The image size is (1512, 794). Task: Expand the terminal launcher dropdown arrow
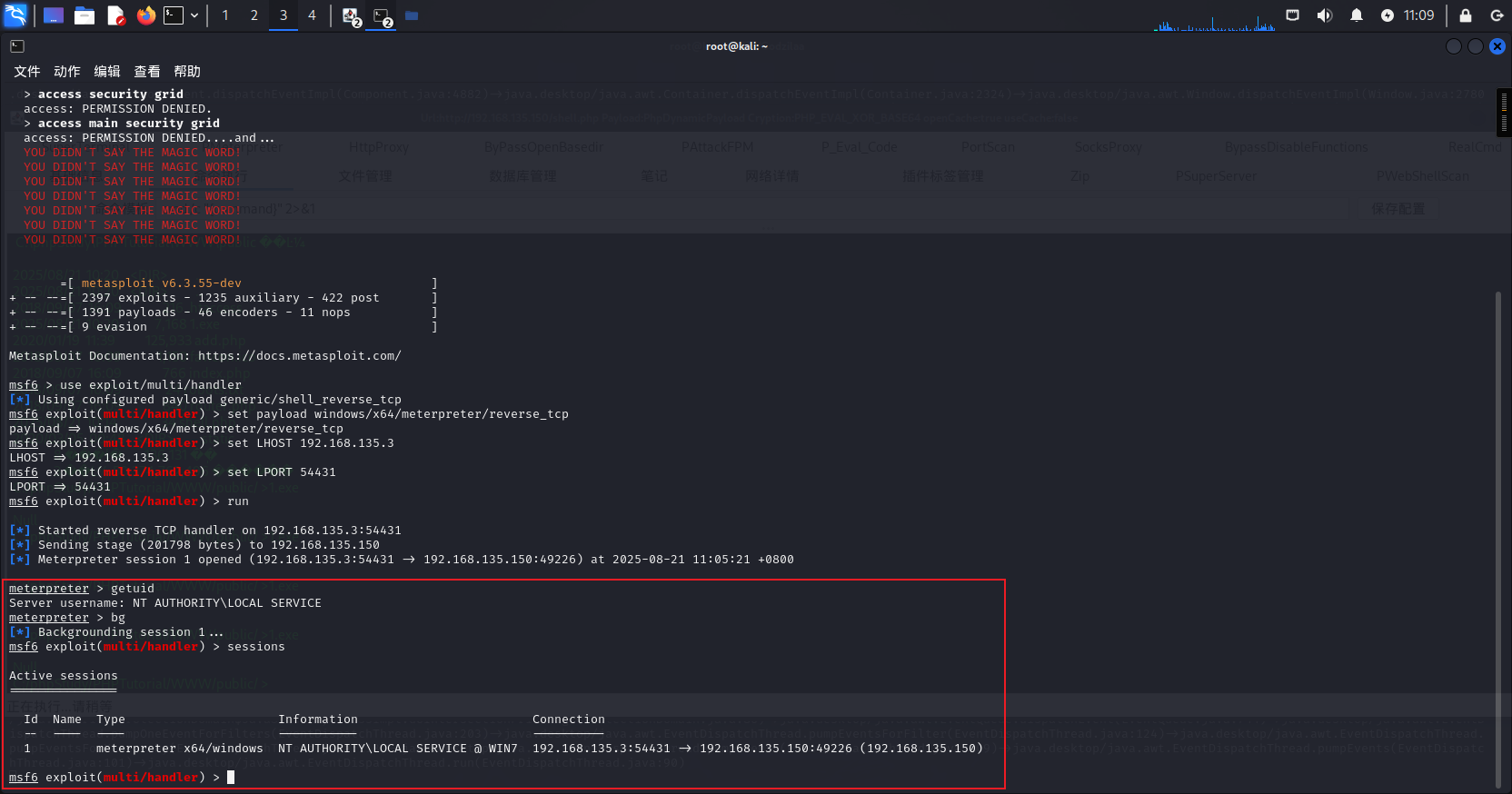[194, 15]
